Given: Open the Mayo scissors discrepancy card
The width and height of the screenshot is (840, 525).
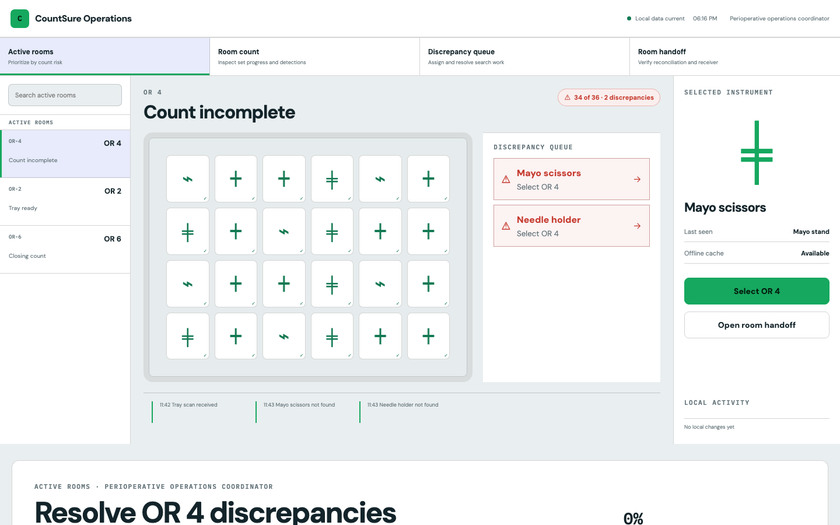Looking at the screenshot, I should pos(571,179).
